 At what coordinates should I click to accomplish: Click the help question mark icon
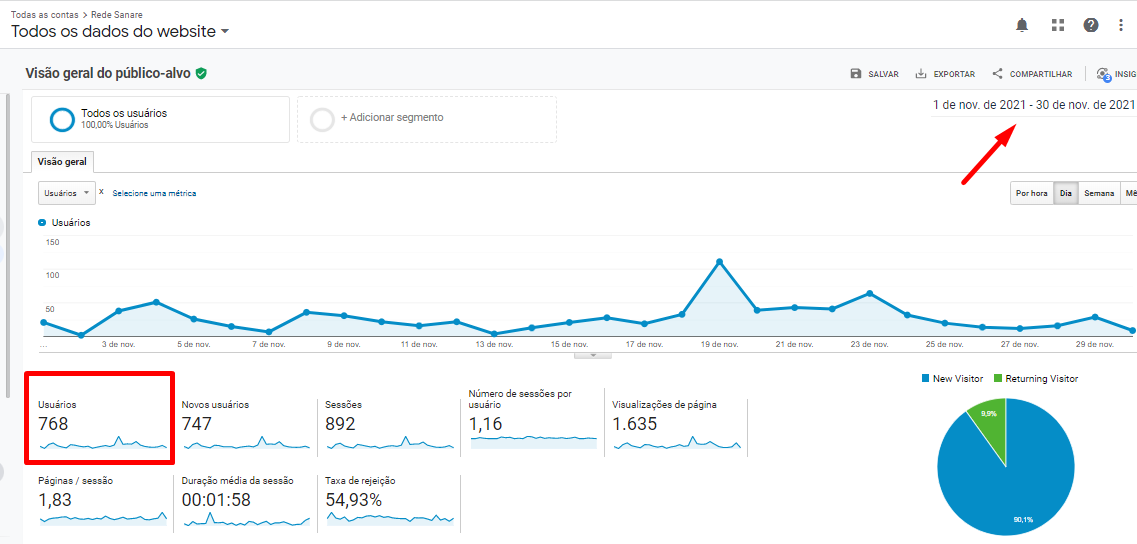[1091, 25]
